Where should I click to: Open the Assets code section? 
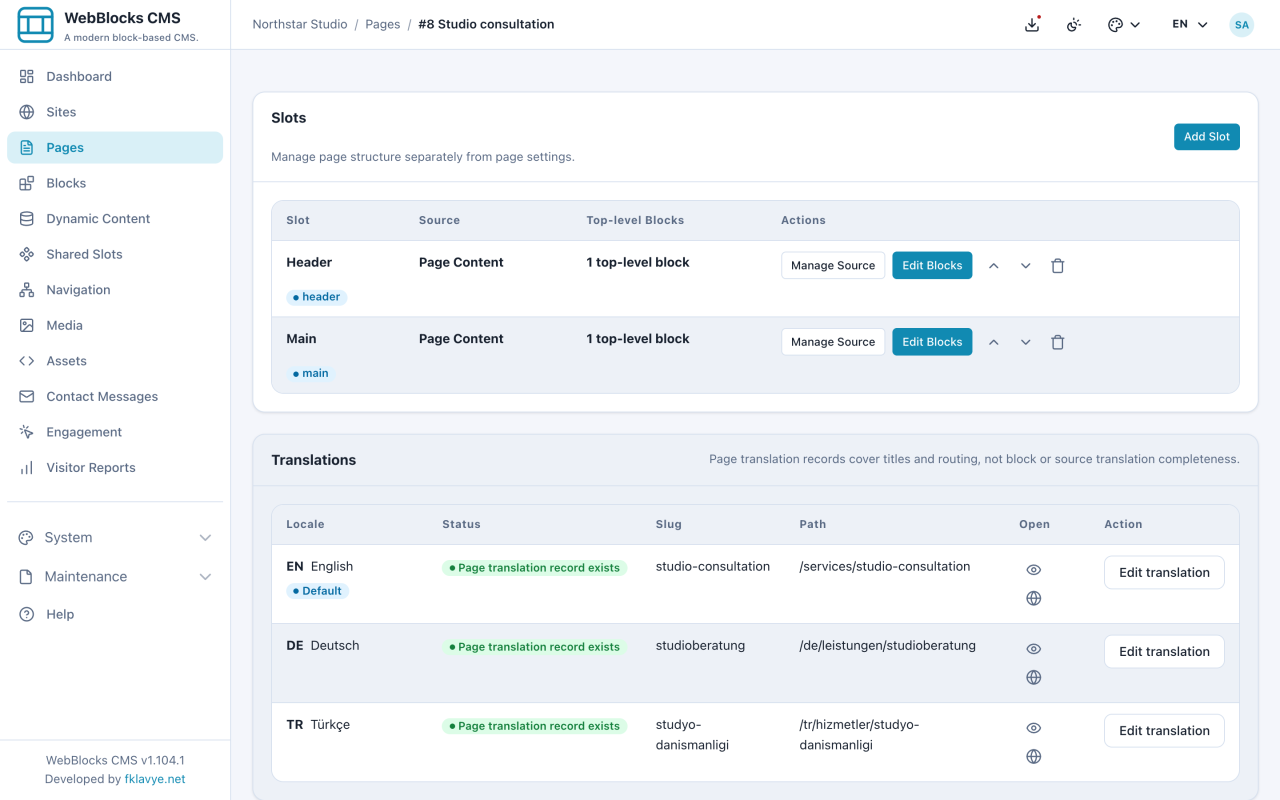point(115,361)
